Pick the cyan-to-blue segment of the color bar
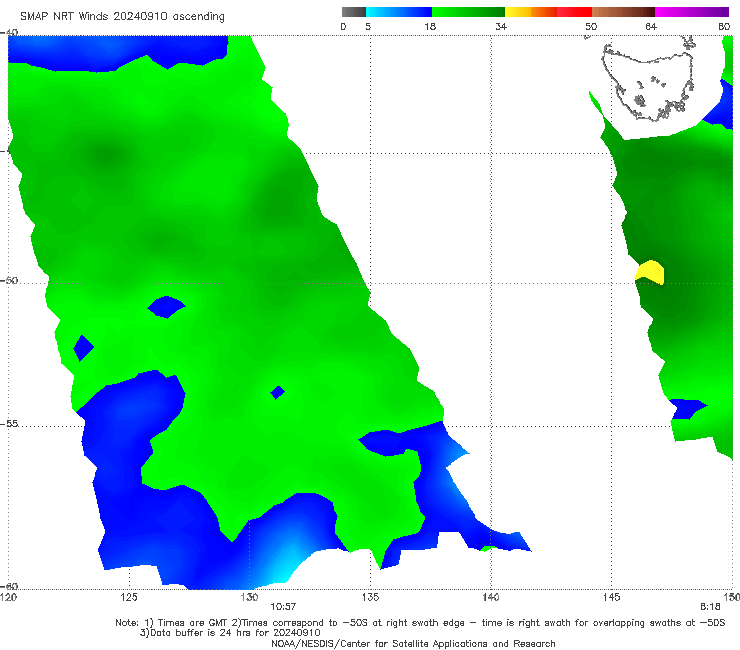The height and width of the screenshot is (650, 740). (399, 12)
